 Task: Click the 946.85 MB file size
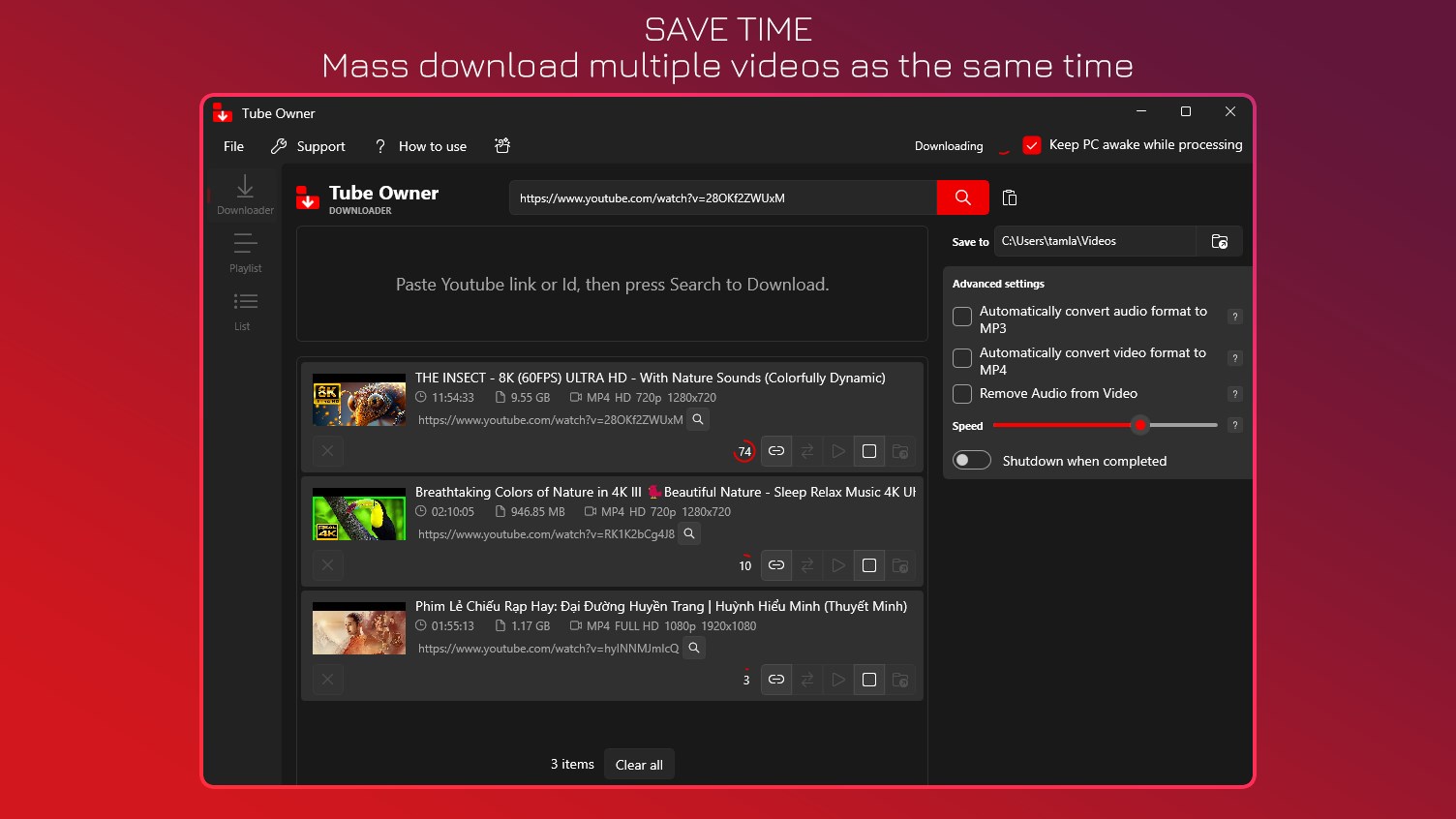coord(537,512)
